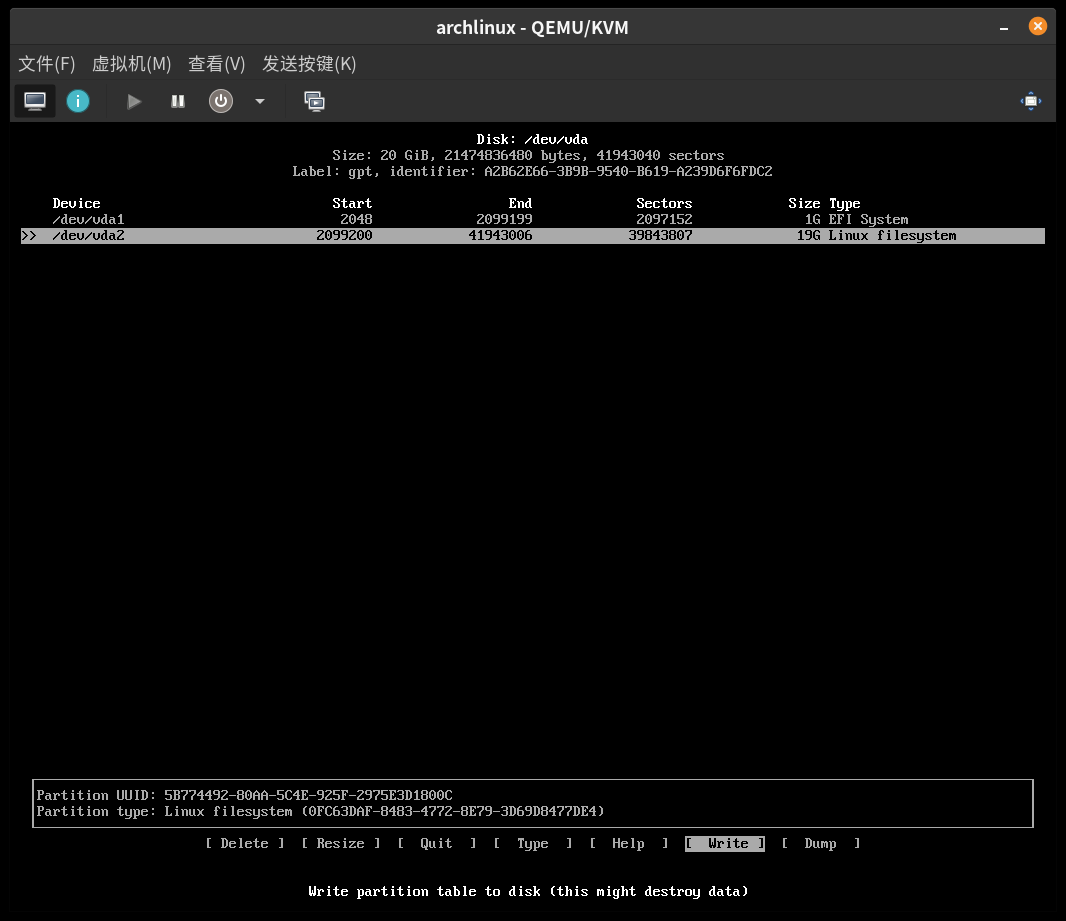Click the Size: 20 GiB disk line
Screen dimensions: 1066x921
point(528,156)
